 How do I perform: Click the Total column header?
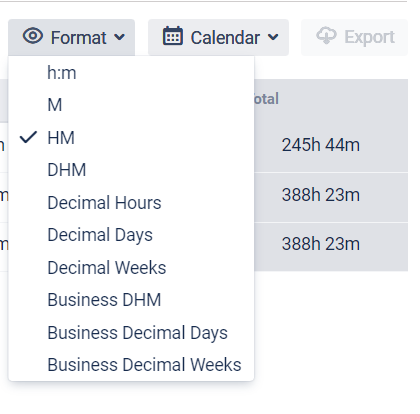(x=266, y=99)
